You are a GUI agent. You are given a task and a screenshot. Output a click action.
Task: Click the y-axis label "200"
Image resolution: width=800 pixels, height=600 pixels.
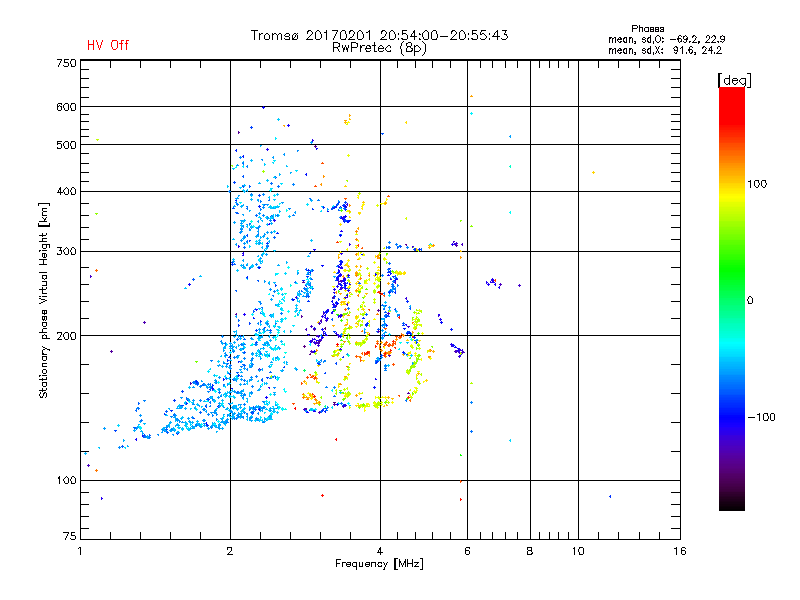pos(66,336)
